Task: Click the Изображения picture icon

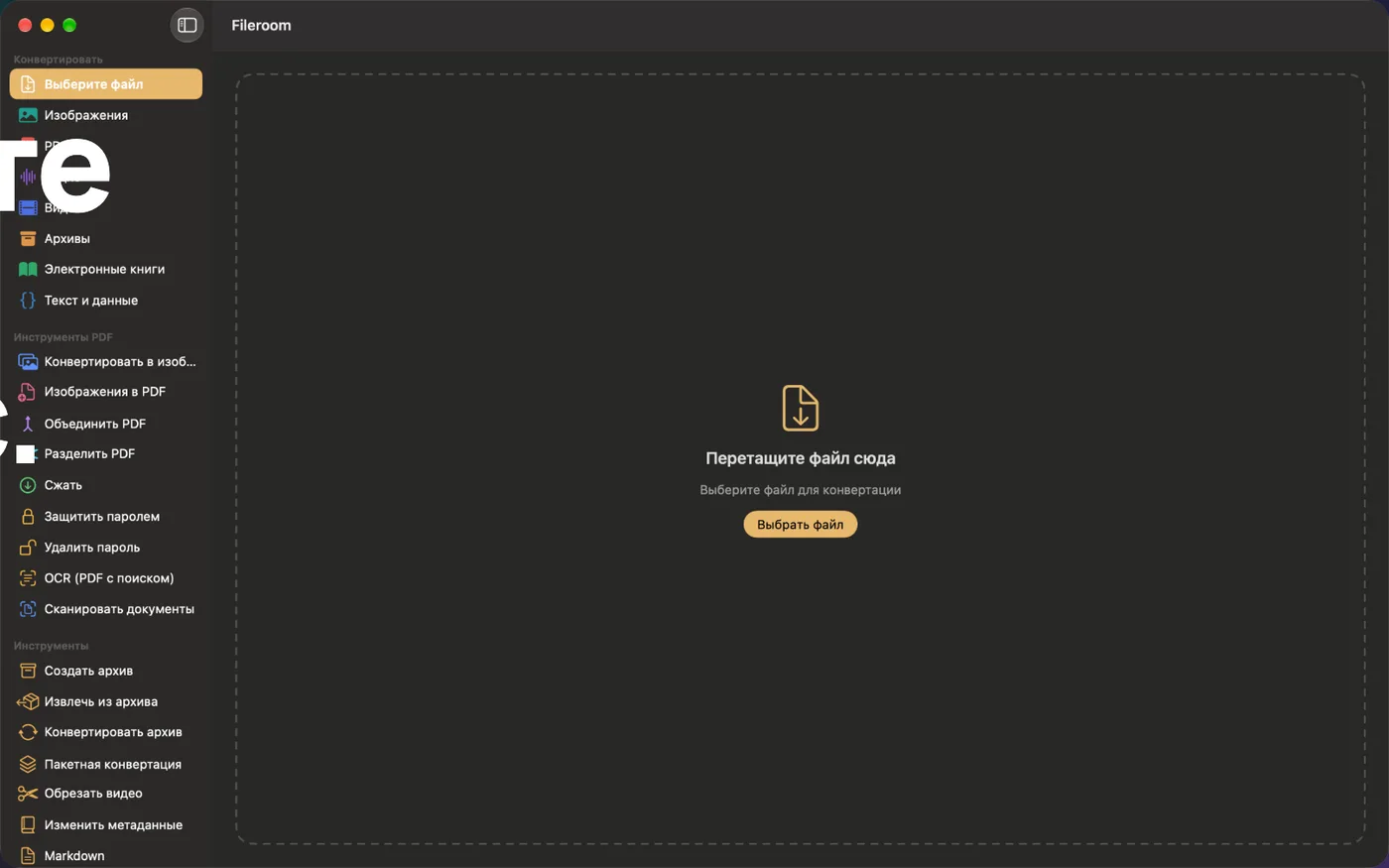Action: (x=28, y=115)
